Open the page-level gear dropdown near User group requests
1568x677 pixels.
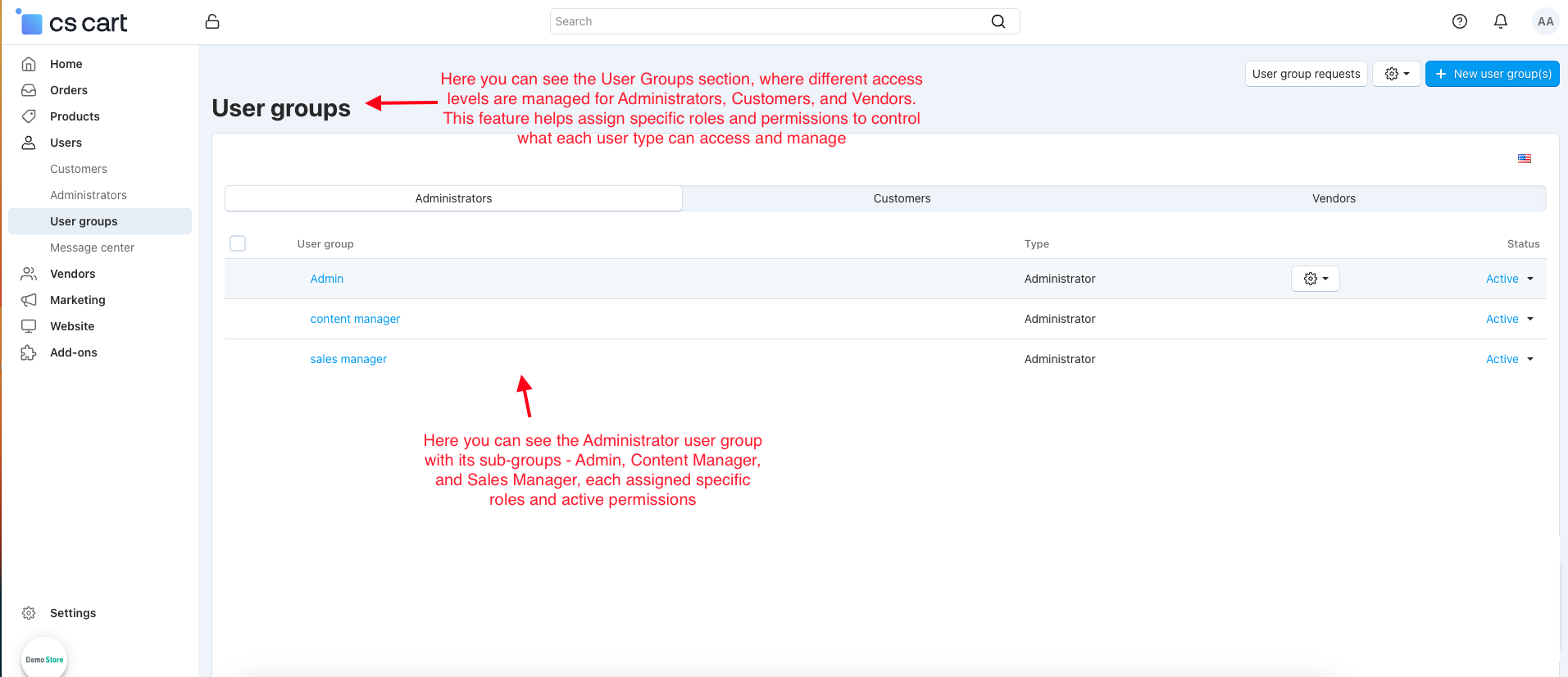1396,74
